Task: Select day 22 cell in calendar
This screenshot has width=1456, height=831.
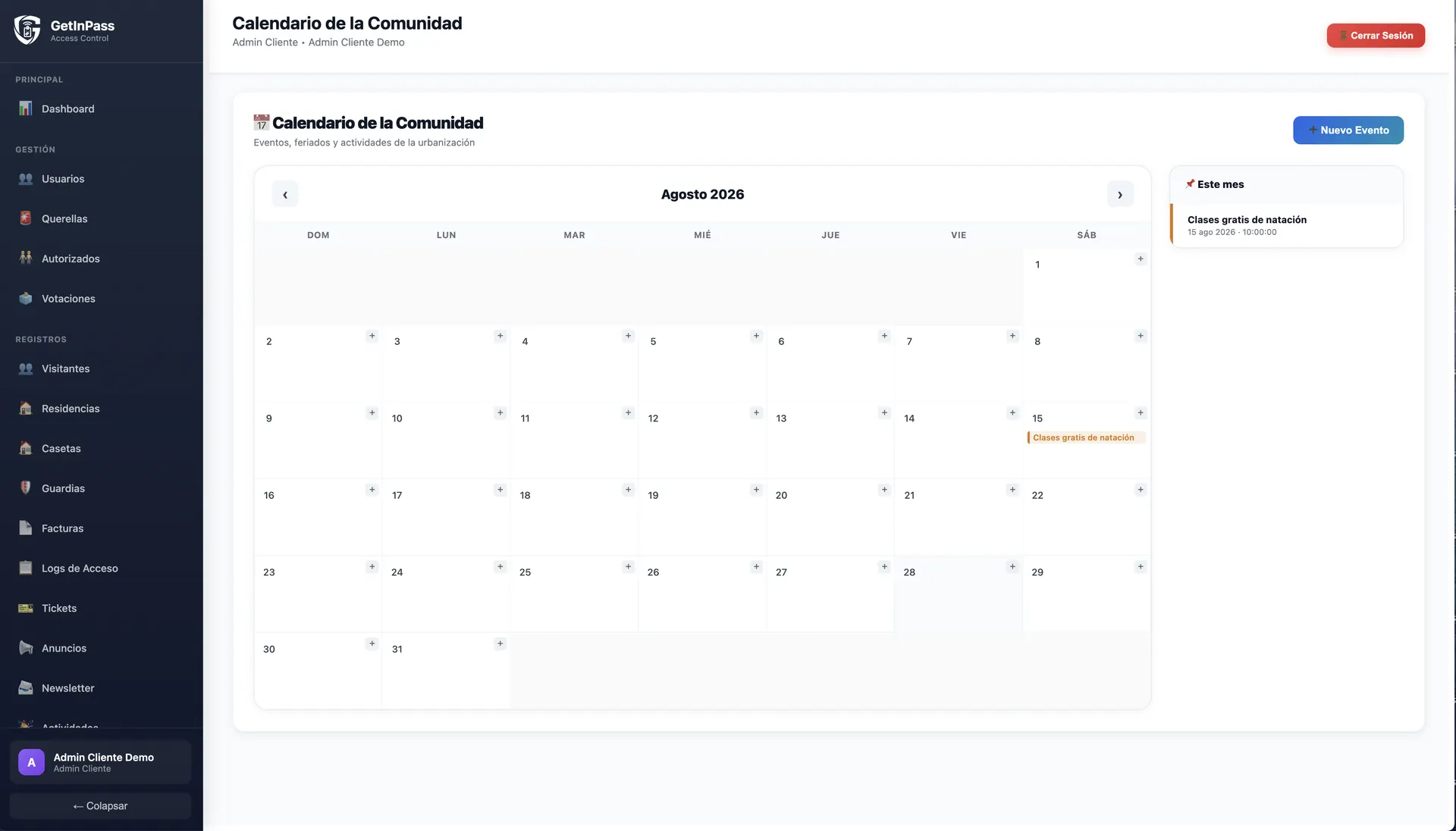Action: tap(1086, 517)
